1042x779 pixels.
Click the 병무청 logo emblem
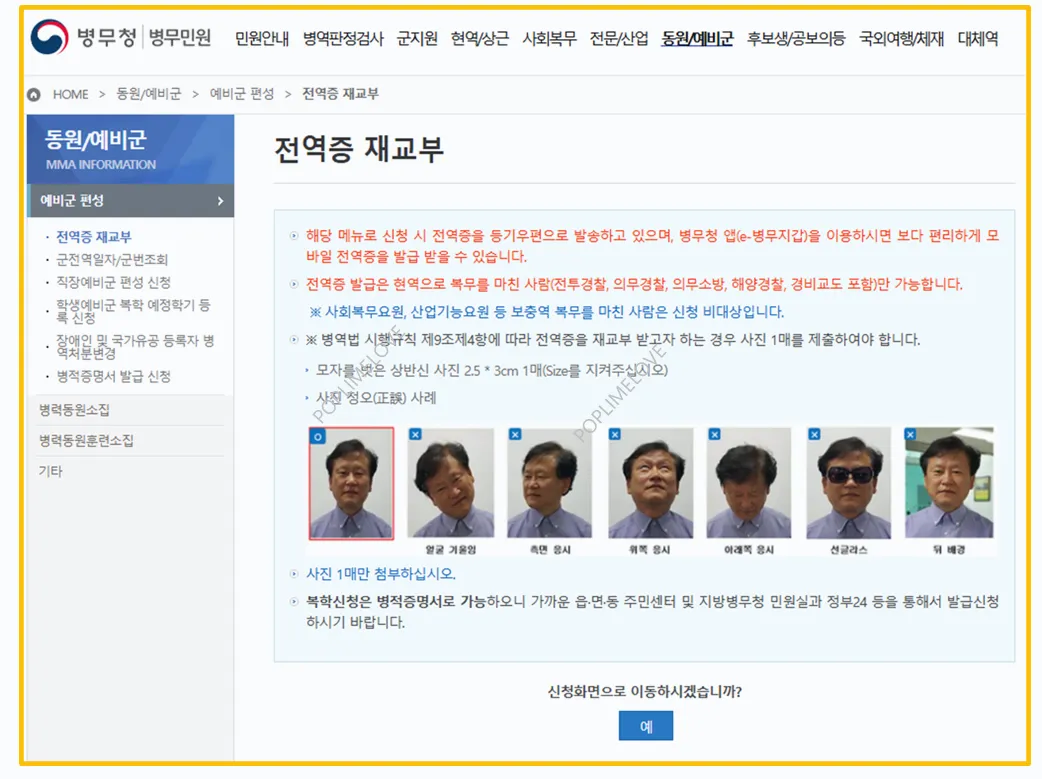49,37
